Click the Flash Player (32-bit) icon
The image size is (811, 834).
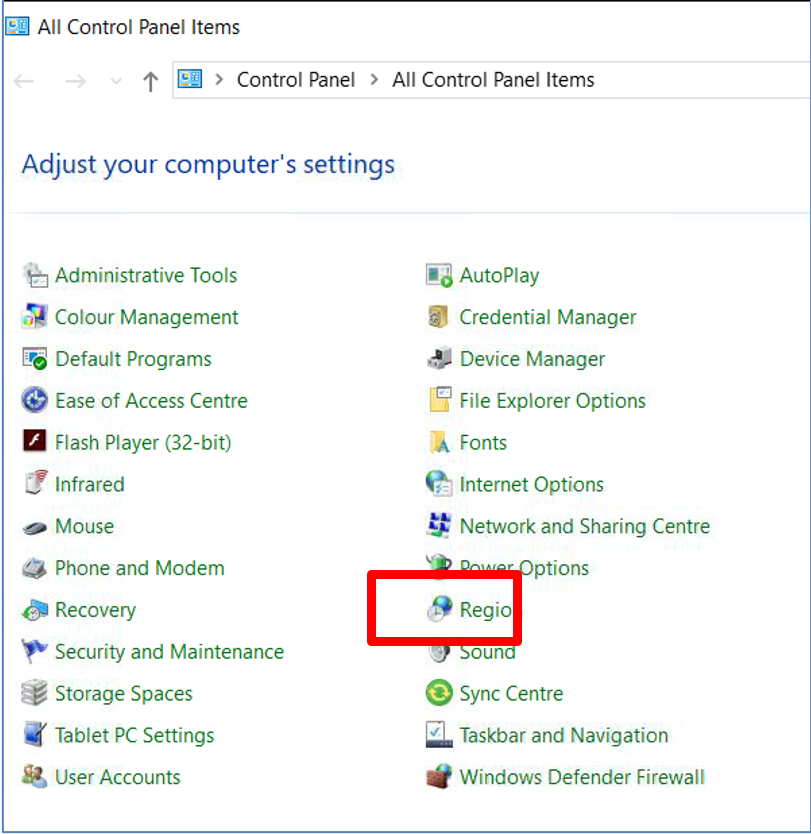point(35,442)
